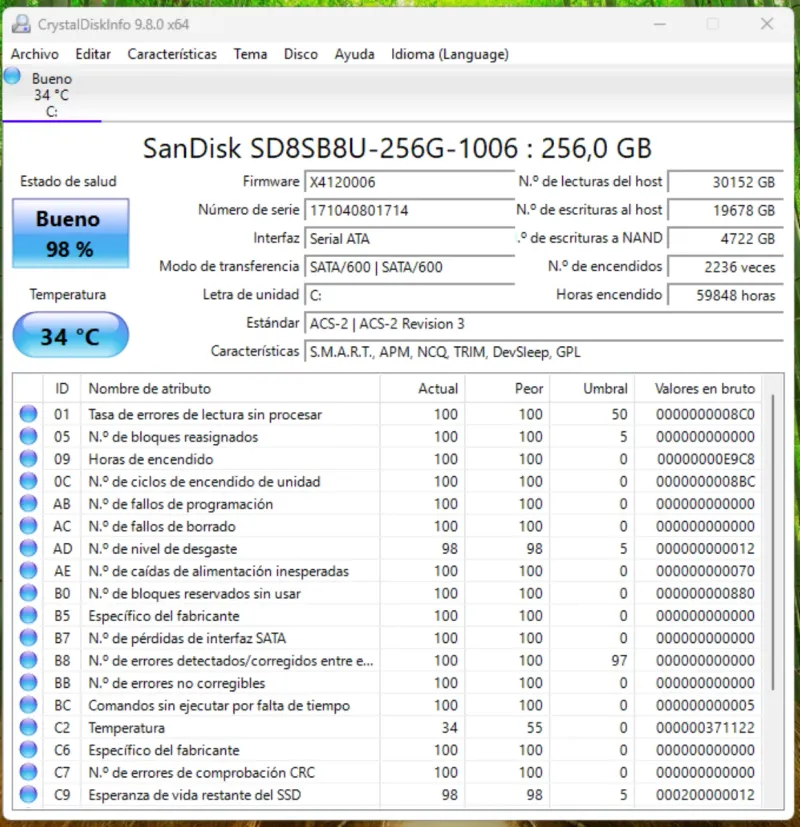Click status orb of attribute C2 row
Viewport: 800px width, 827px height.
coord(28,728)
